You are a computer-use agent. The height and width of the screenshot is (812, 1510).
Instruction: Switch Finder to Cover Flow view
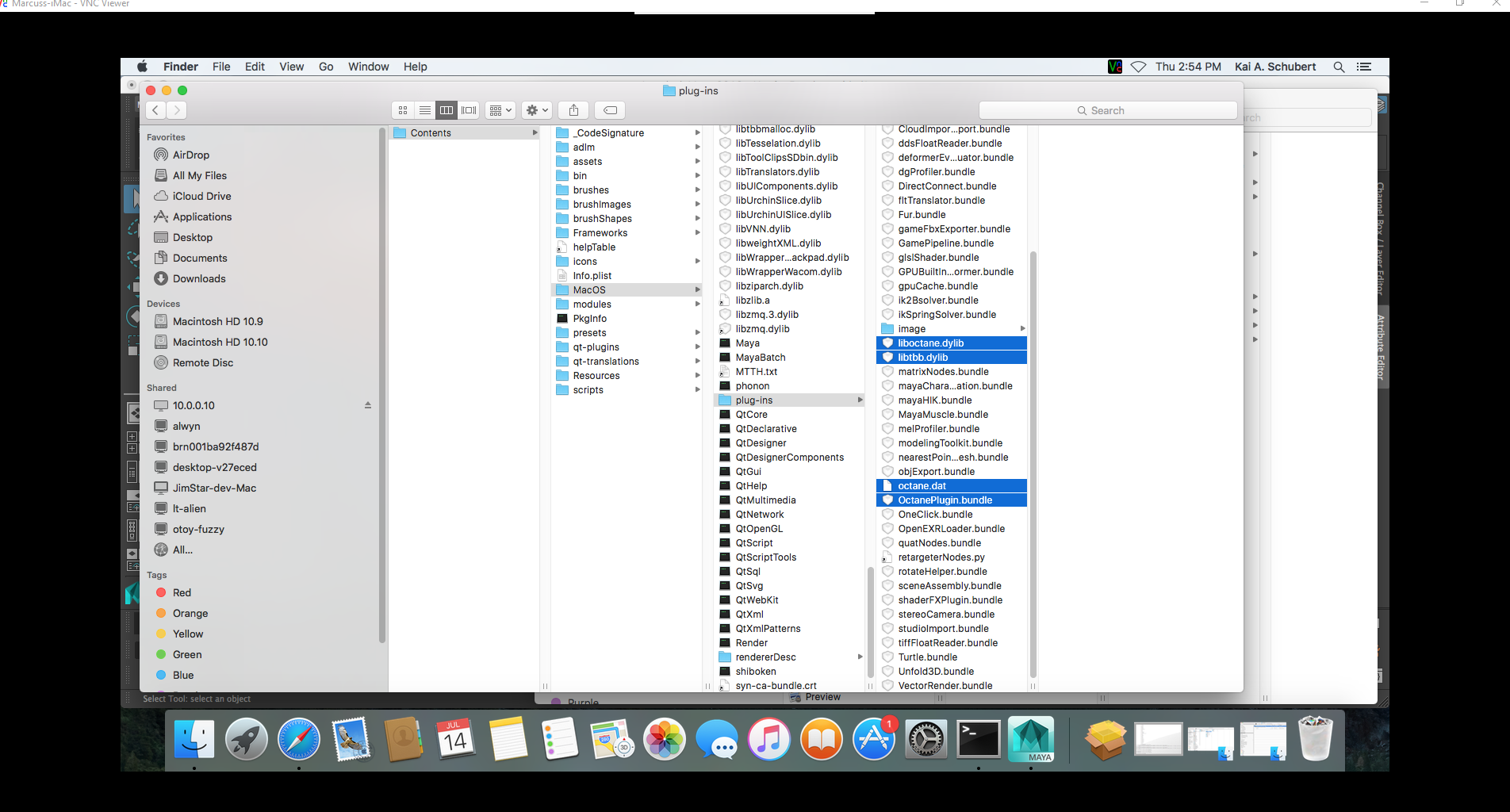click(469, 110)
